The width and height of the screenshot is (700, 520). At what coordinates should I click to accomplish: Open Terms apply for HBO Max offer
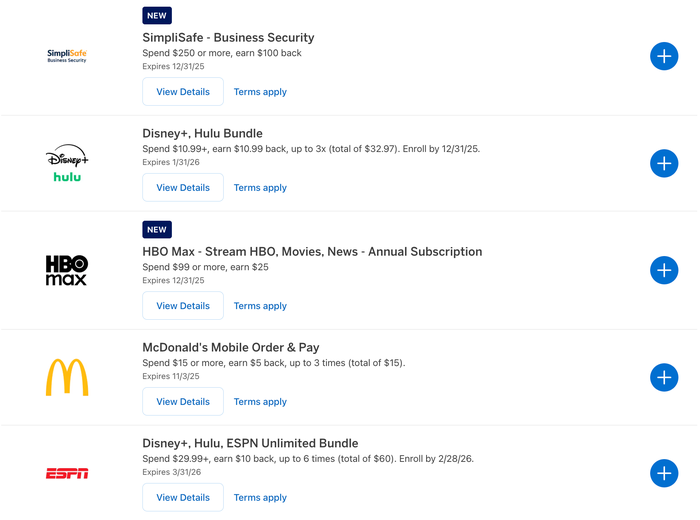pyautogui.click(x=260, y=306)
